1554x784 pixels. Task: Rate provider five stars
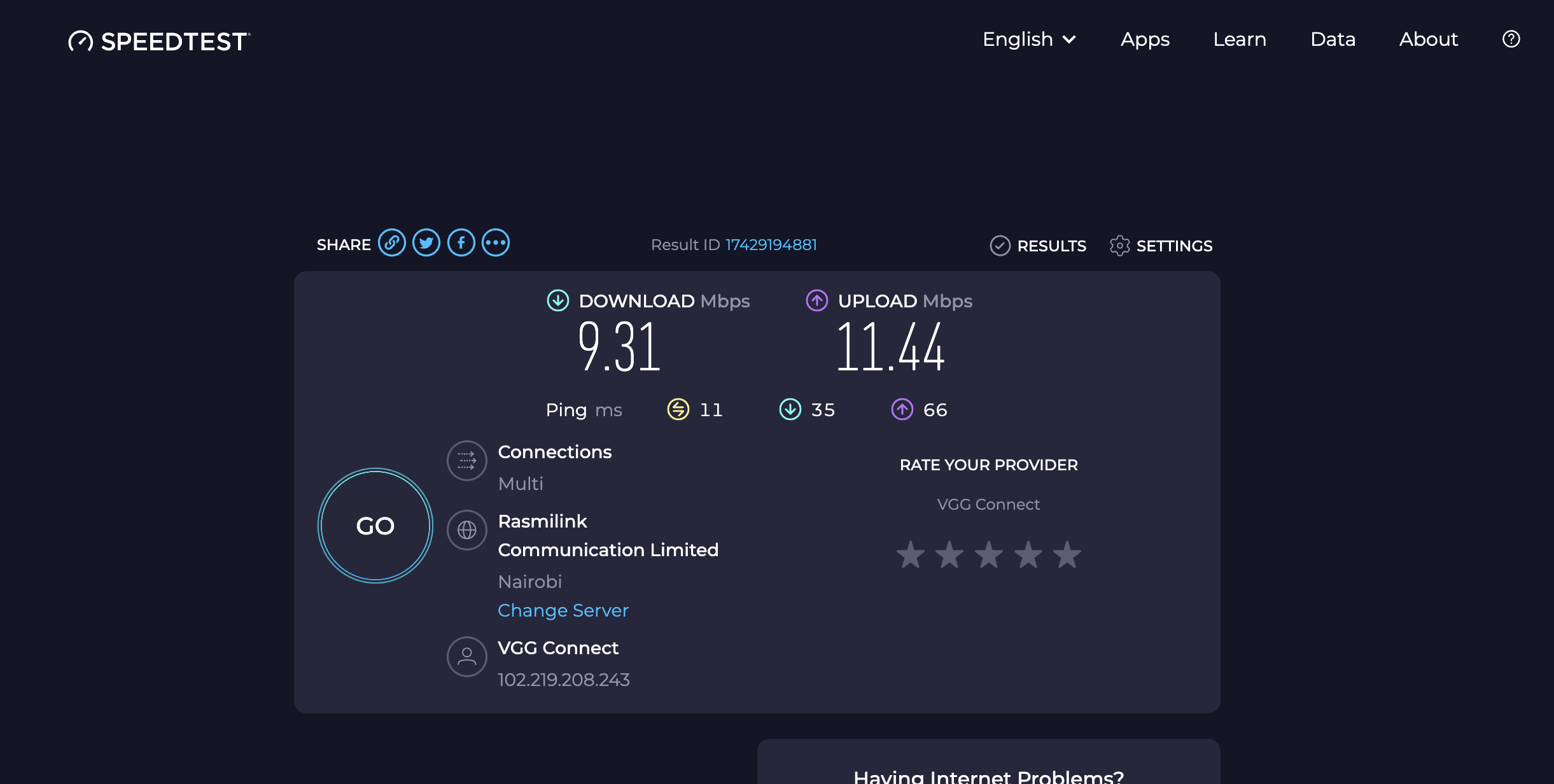click(1067, 554)
